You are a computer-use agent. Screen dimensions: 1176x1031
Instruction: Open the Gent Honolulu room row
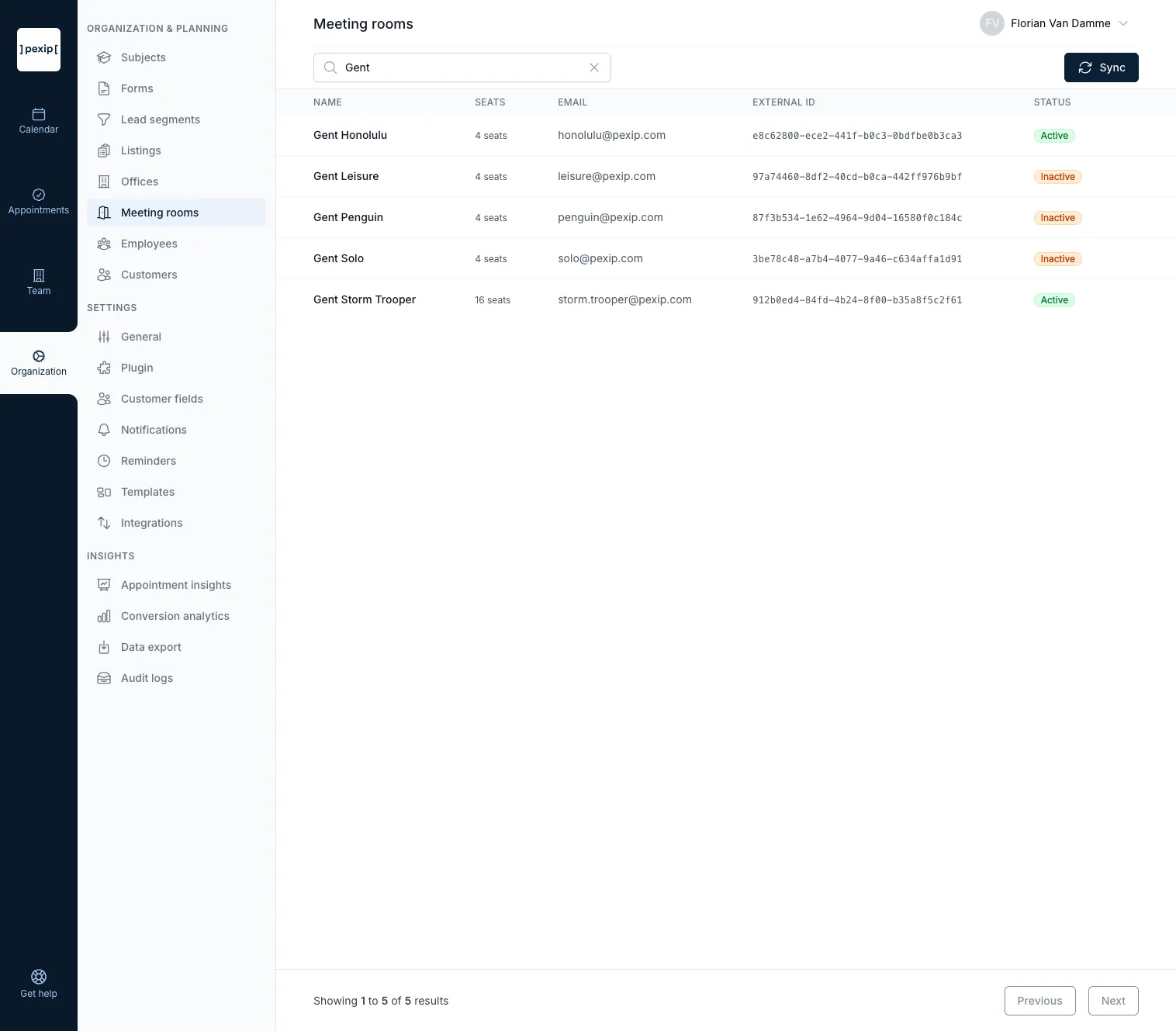click(x=726, y=135)
